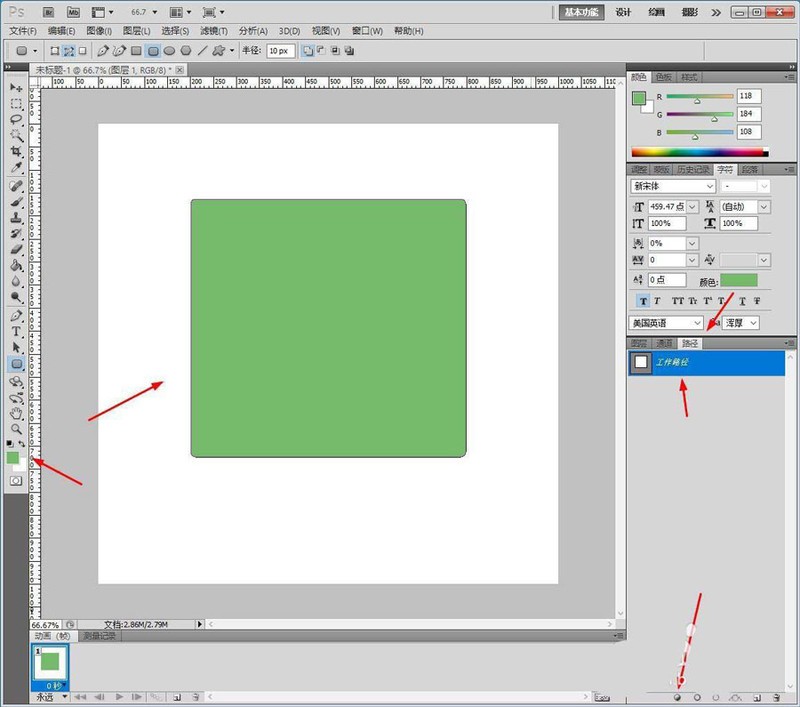Viewport: 800px width, 707px height.
Task: Expand the 美国英语 language dropdown
Action: (666, 323)
